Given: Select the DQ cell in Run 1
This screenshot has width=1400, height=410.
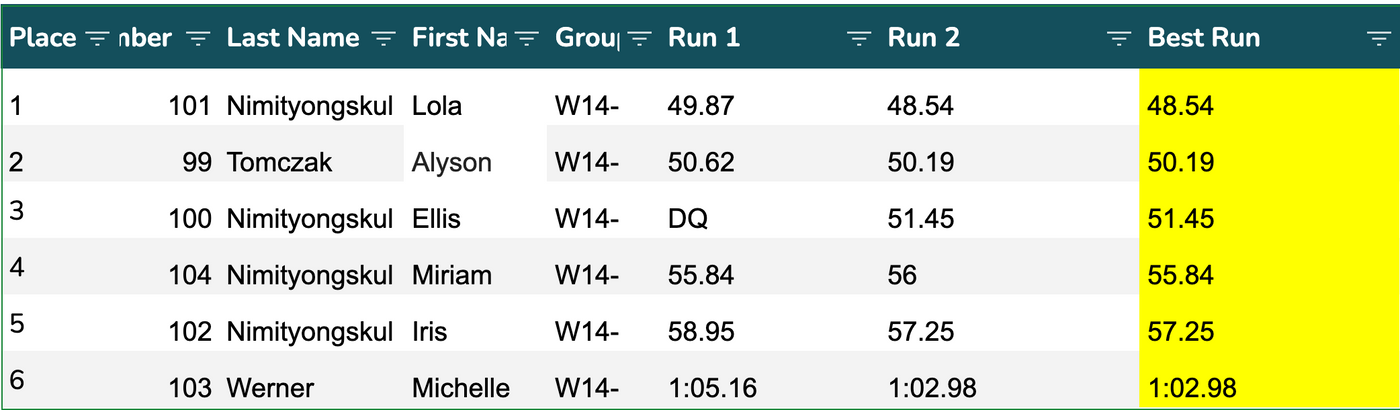Looking at the screenshot, I should pos(688,218).
